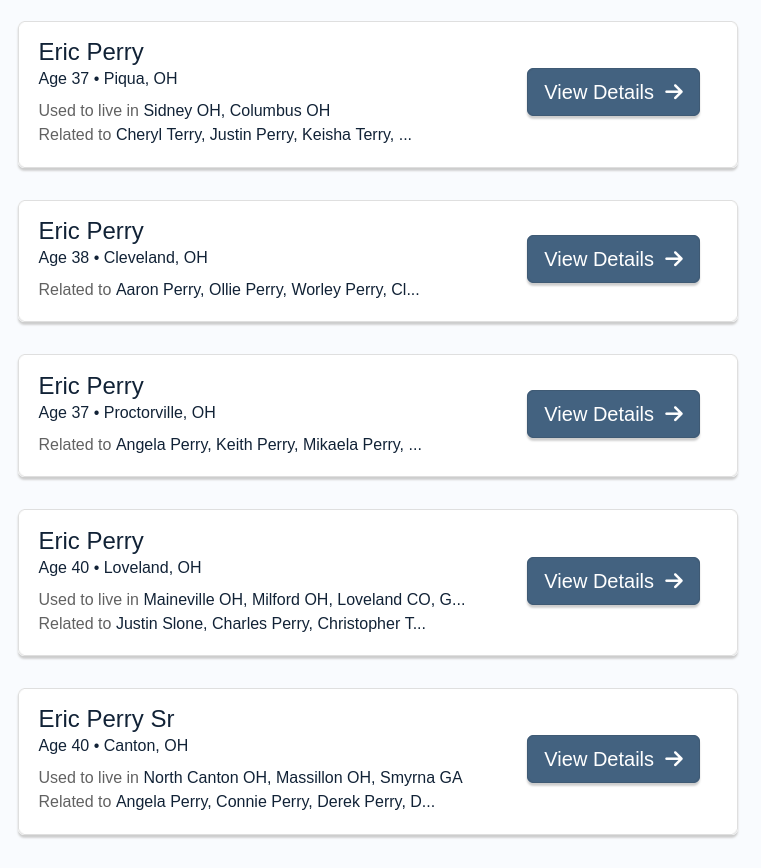Click the "Age 40 • Loveland, OH" line

tap(120, 567)
